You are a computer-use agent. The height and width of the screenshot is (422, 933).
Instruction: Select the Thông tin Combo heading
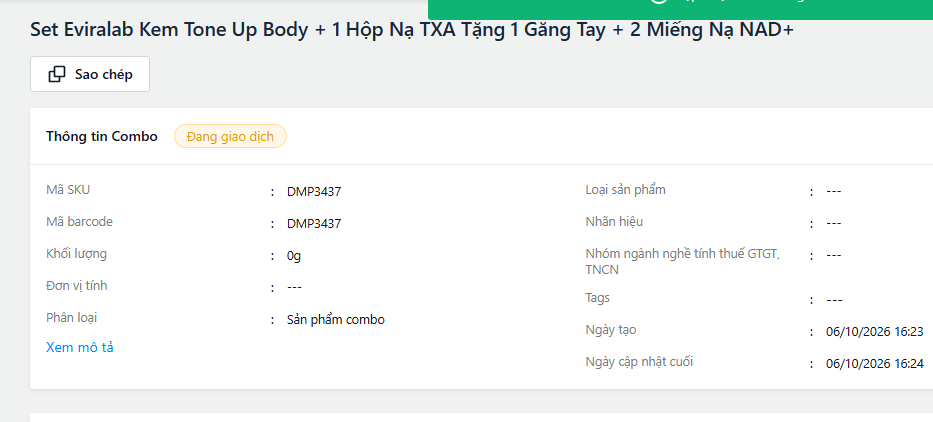[x=102, y=136]
